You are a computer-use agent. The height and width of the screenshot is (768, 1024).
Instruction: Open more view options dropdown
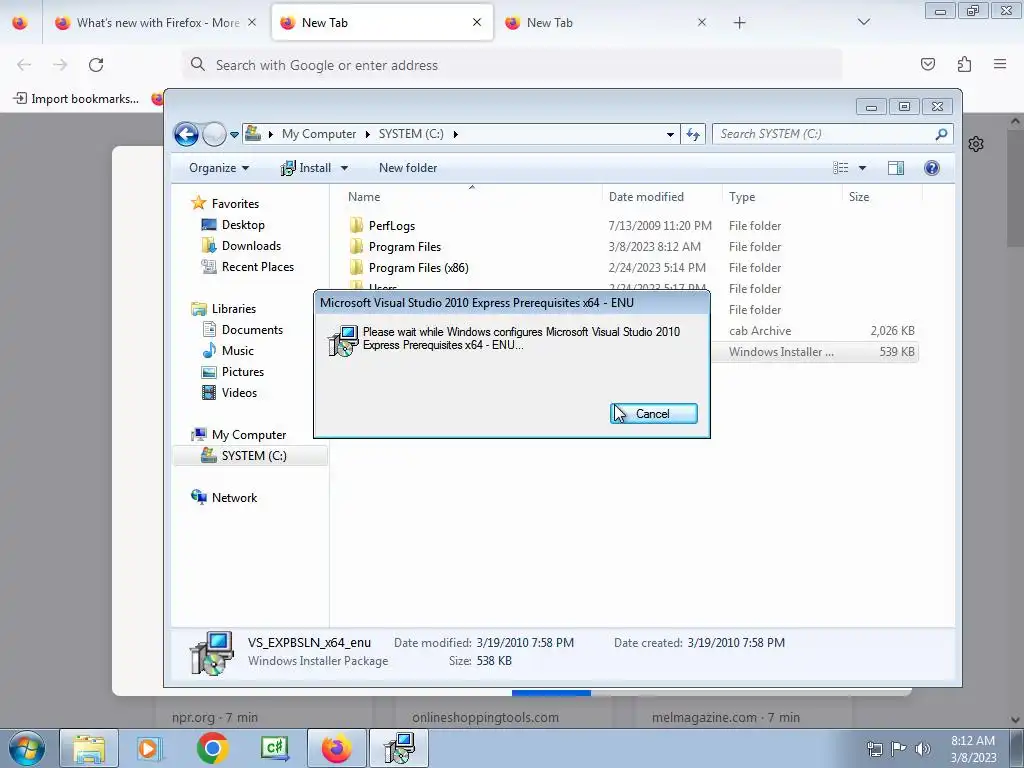862,168
